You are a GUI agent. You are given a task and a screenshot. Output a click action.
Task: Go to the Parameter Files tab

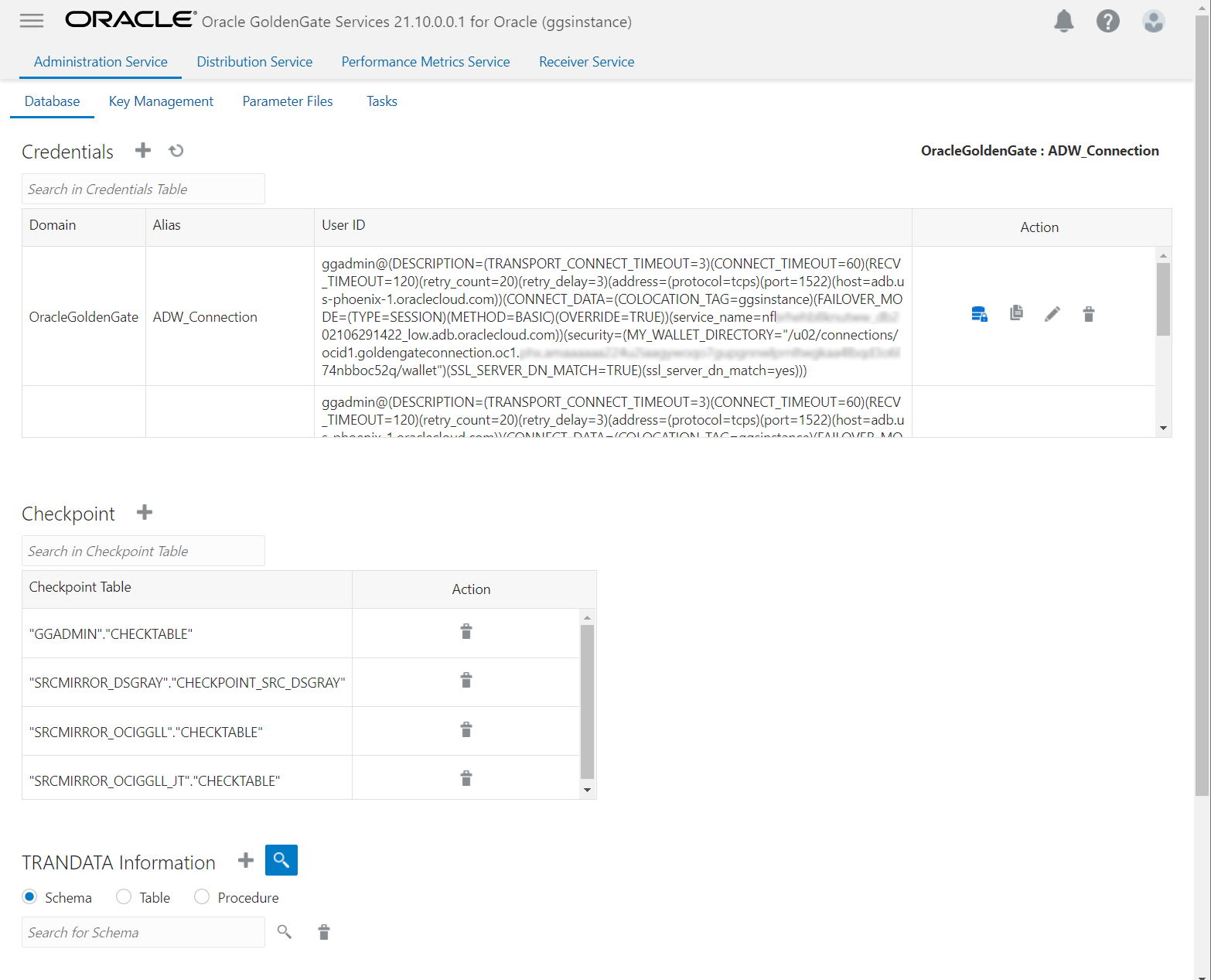pos(288,101)
